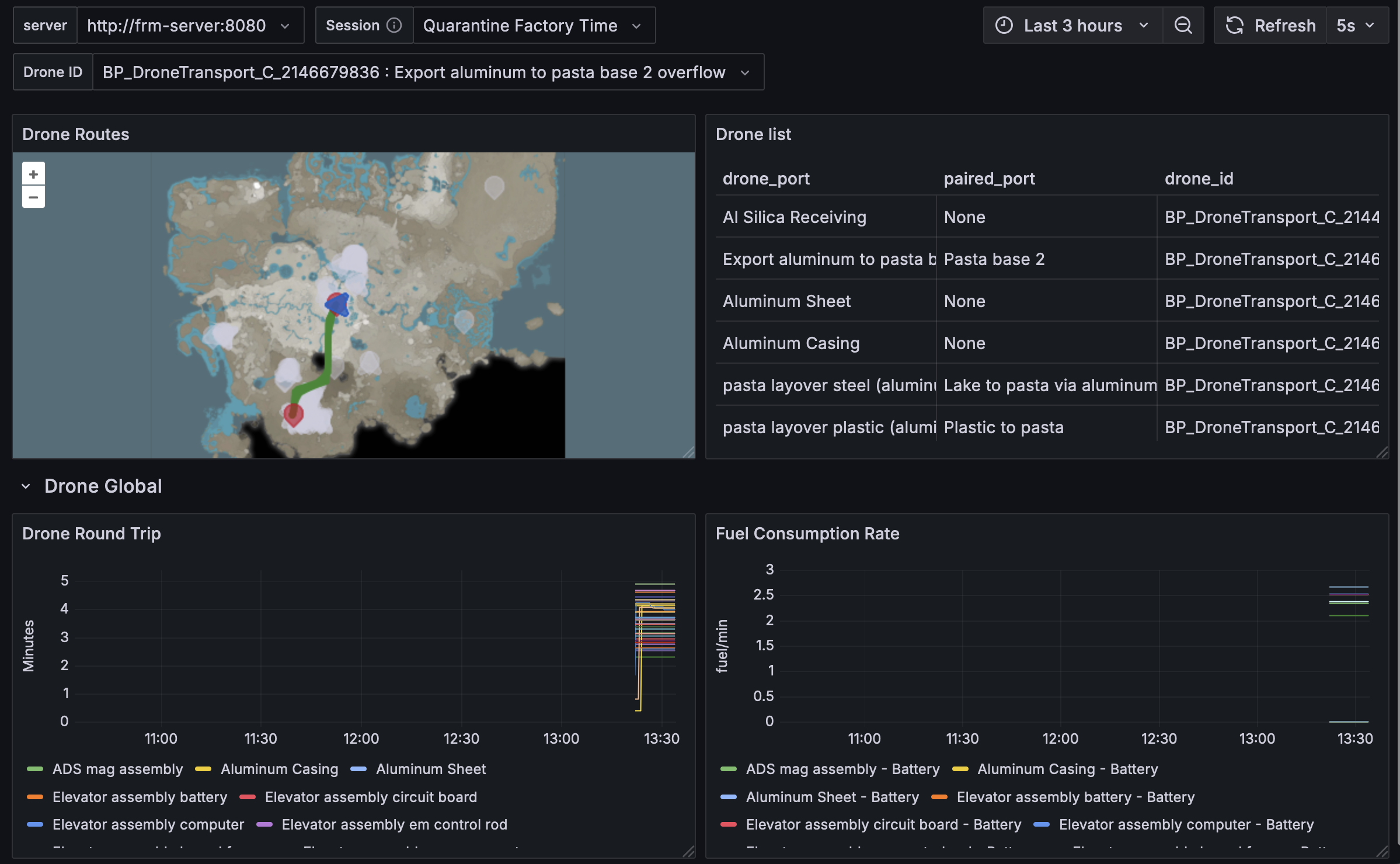Open the Last 3 hours time range picker
This screenshot has width=1400, height=864.
click(x=1072, y=26)
